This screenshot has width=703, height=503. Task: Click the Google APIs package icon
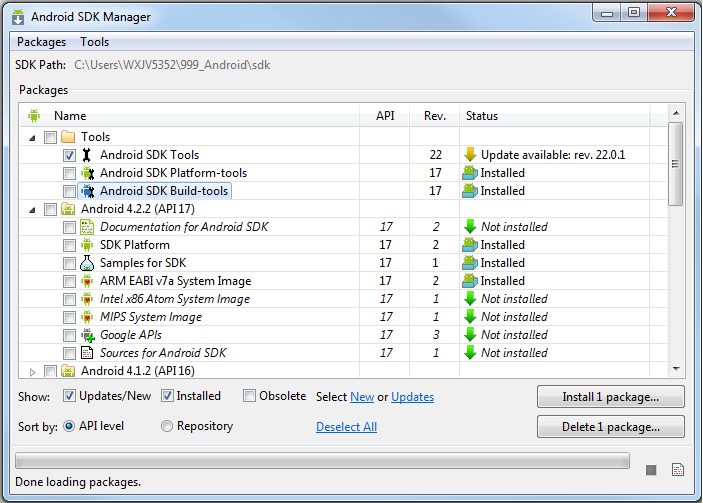coord(86,335)
